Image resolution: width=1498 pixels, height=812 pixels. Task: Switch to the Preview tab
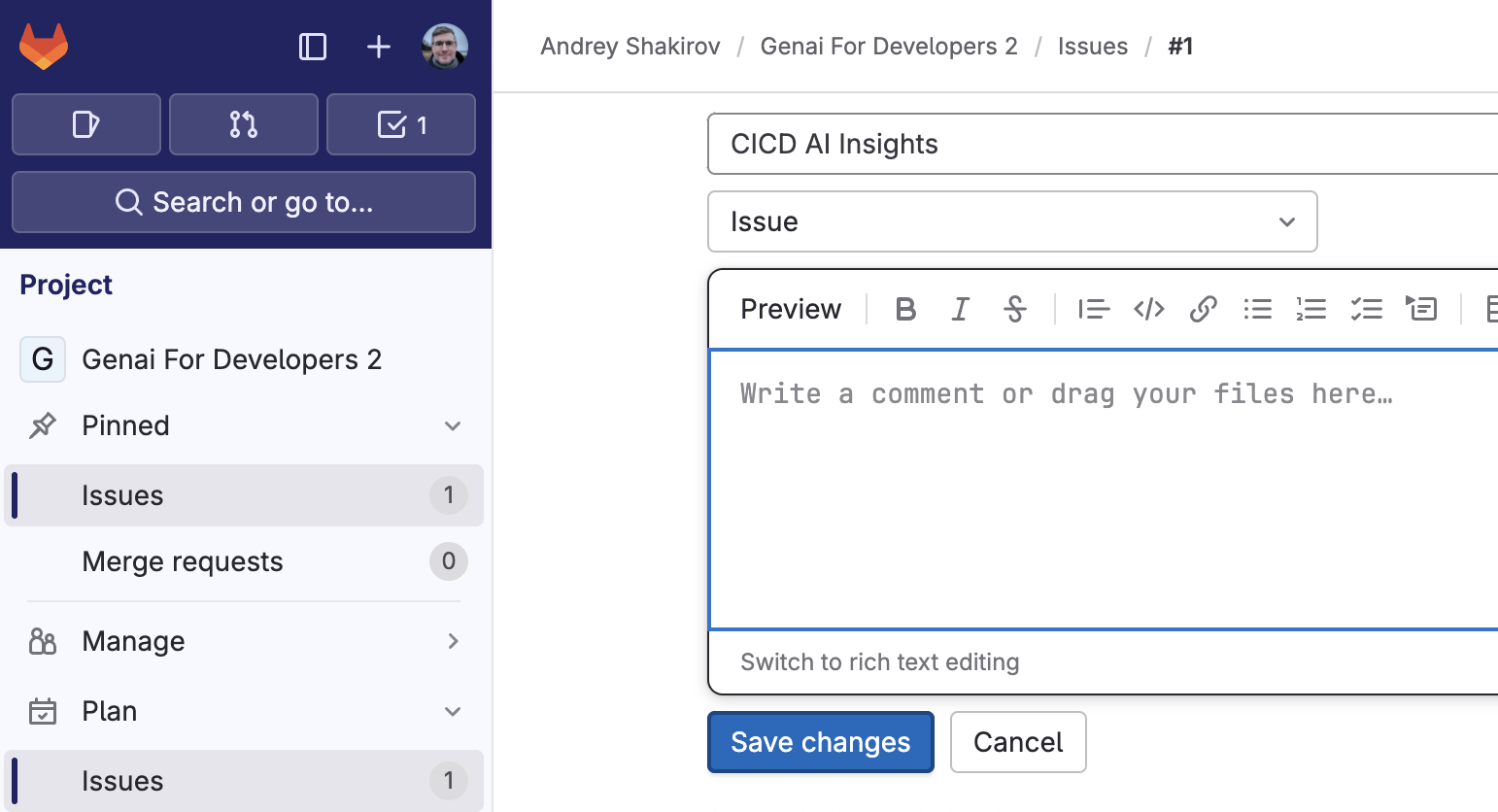[790, 309]
